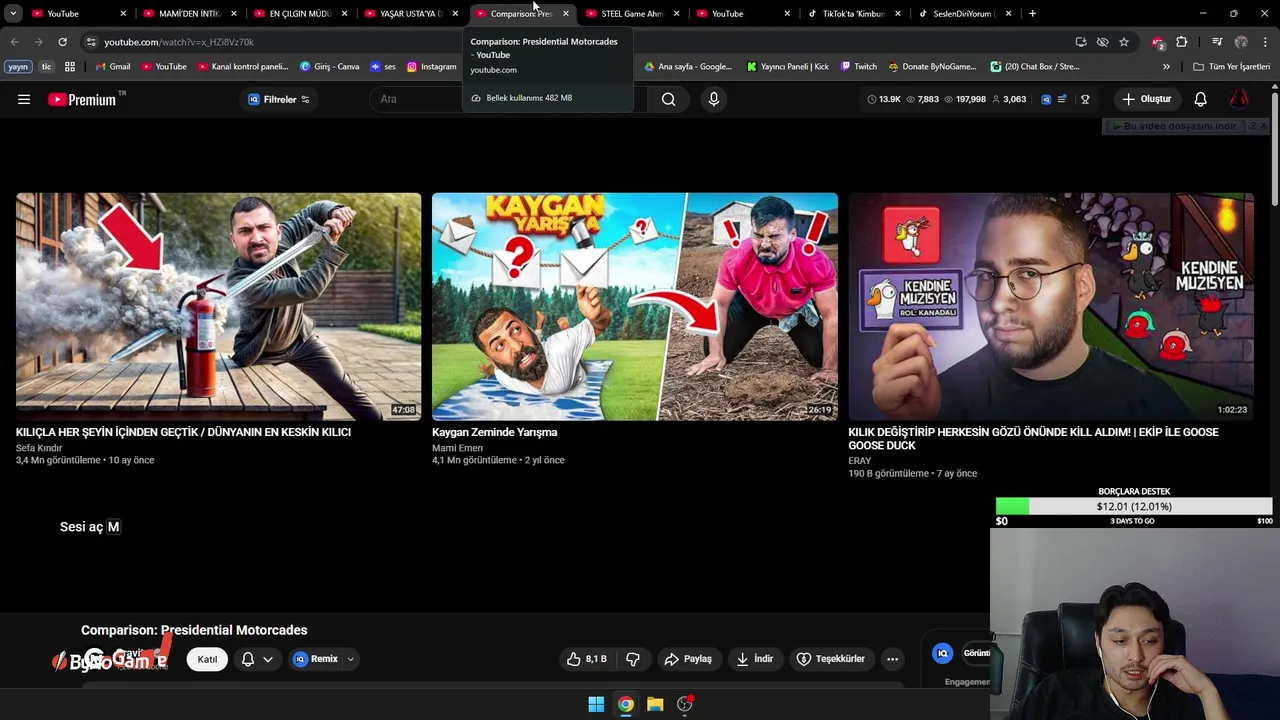
Task: Open Instagram bookmark
Action: (431, 67)
